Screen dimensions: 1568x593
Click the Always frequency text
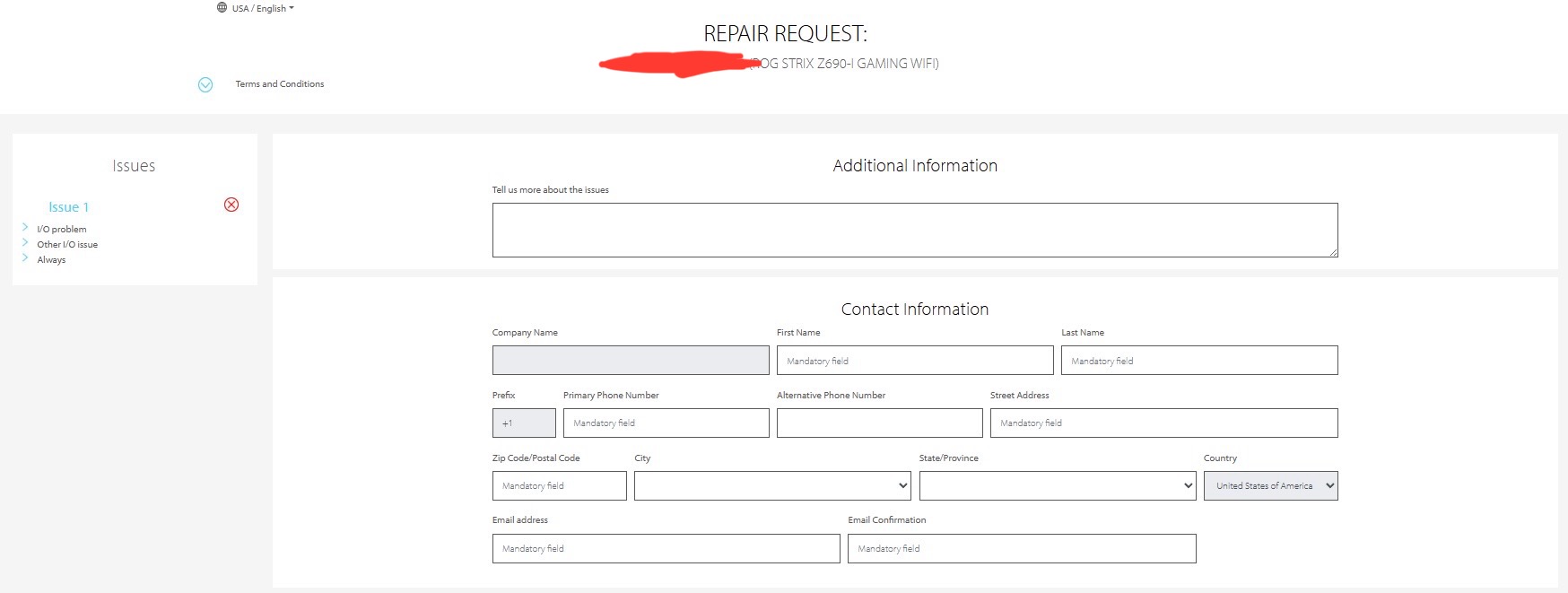tap(51, 260)
